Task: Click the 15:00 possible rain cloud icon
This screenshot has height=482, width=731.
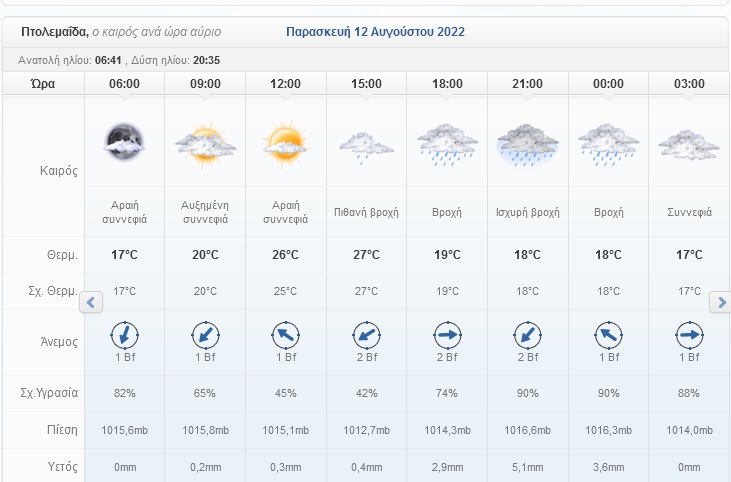Action: coord(366,148)
